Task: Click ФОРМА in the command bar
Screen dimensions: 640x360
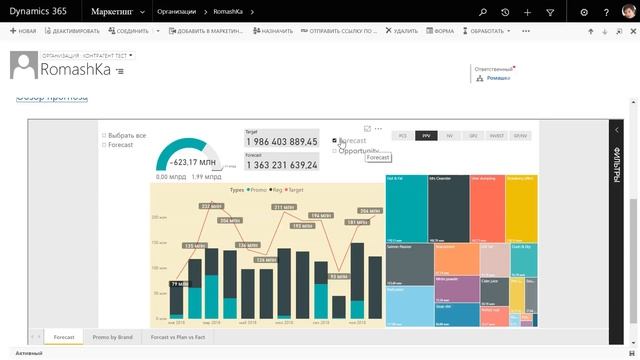Action: [440, 31]
